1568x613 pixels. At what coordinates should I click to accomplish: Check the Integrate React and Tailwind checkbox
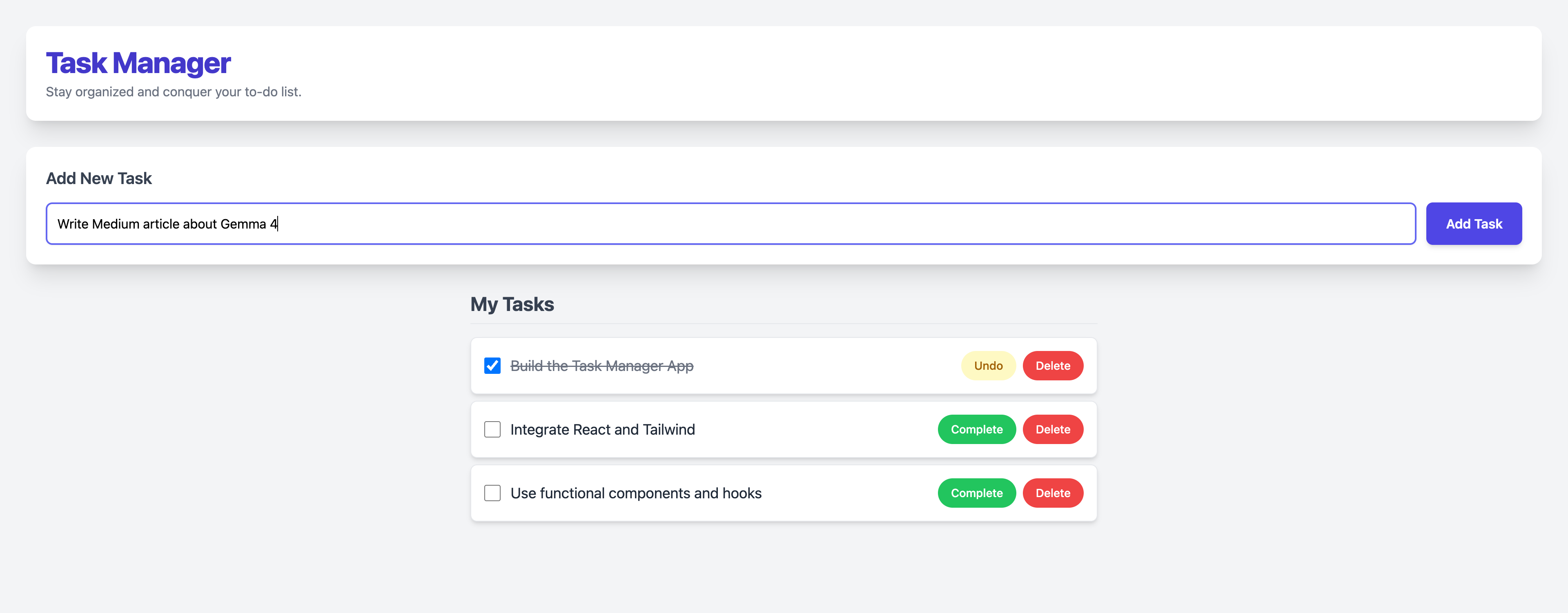pyautogui.click(x=492, y=429)
